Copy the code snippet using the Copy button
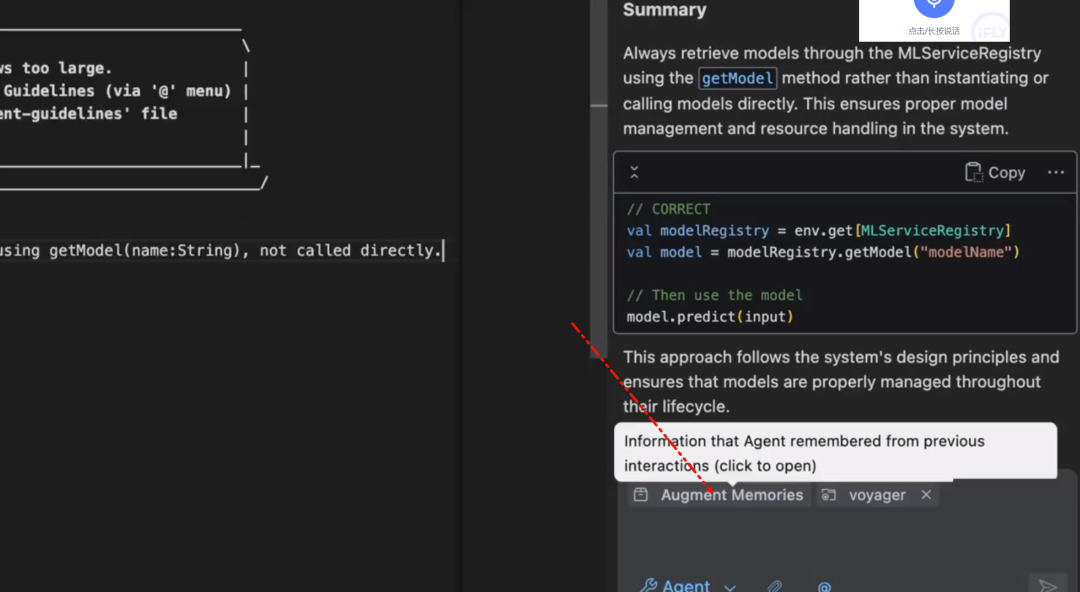 tap(995, 172)
